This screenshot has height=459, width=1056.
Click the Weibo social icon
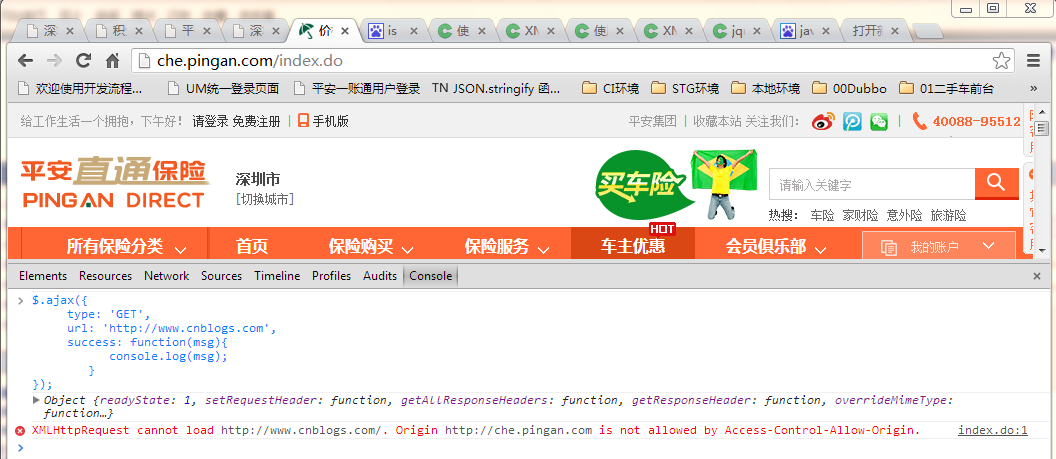pyautogui.click(x=822, y=121)
